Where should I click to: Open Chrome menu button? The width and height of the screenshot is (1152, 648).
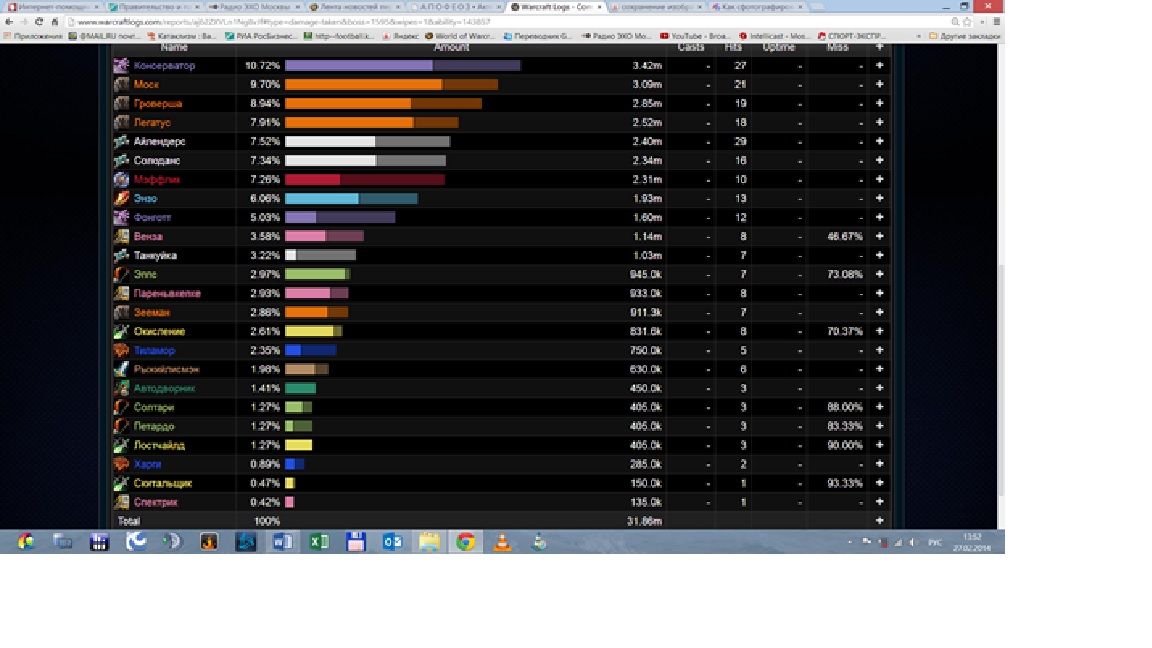[x=996, y=22]
